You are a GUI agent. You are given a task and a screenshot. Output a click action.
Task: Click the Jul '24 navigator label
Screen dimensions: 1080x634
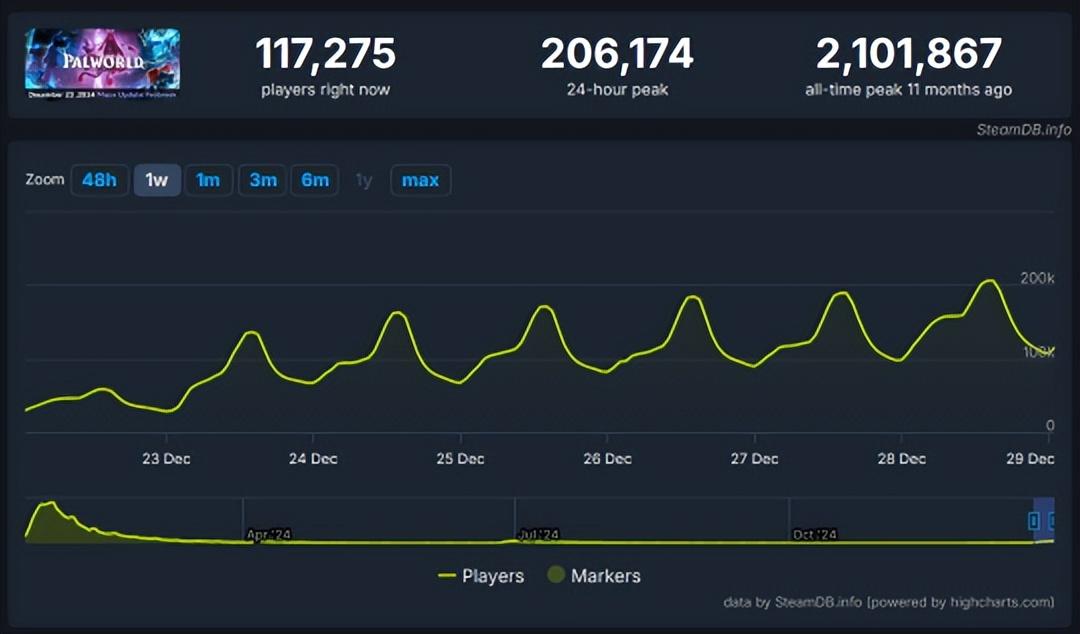point(538,536)
